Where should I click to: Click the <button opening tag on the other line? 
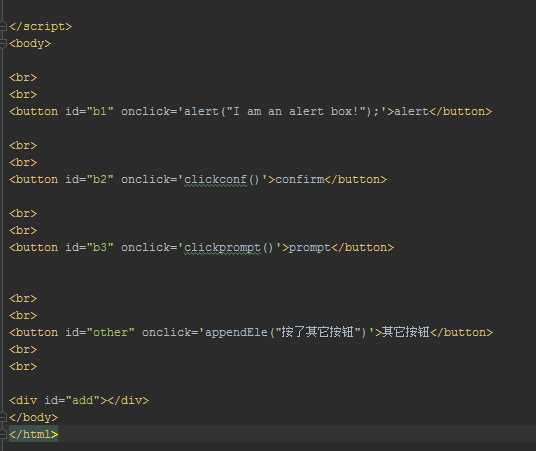pyautogui.click(x=34, y=332)
